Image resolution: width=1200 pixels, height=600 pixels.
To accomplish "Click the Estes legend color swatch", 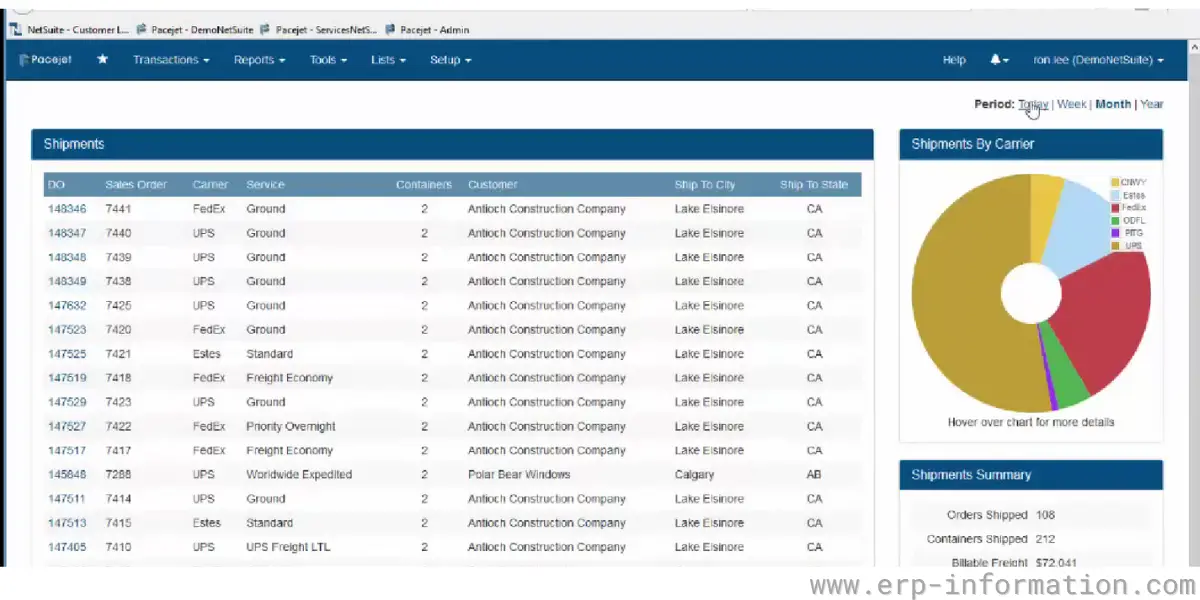I will [1115, 195].
